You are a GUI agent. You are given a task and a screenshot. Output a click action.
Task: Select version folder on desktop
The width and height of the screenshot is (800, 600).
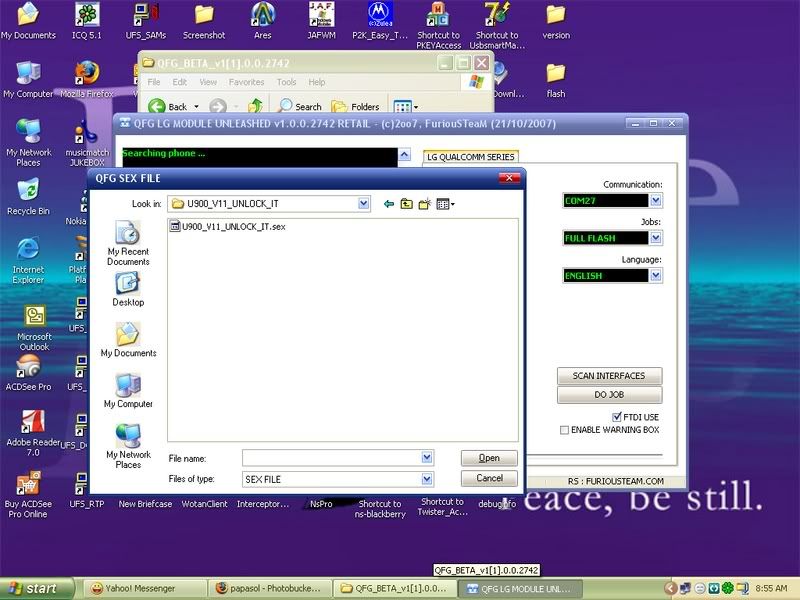[556, 21]
